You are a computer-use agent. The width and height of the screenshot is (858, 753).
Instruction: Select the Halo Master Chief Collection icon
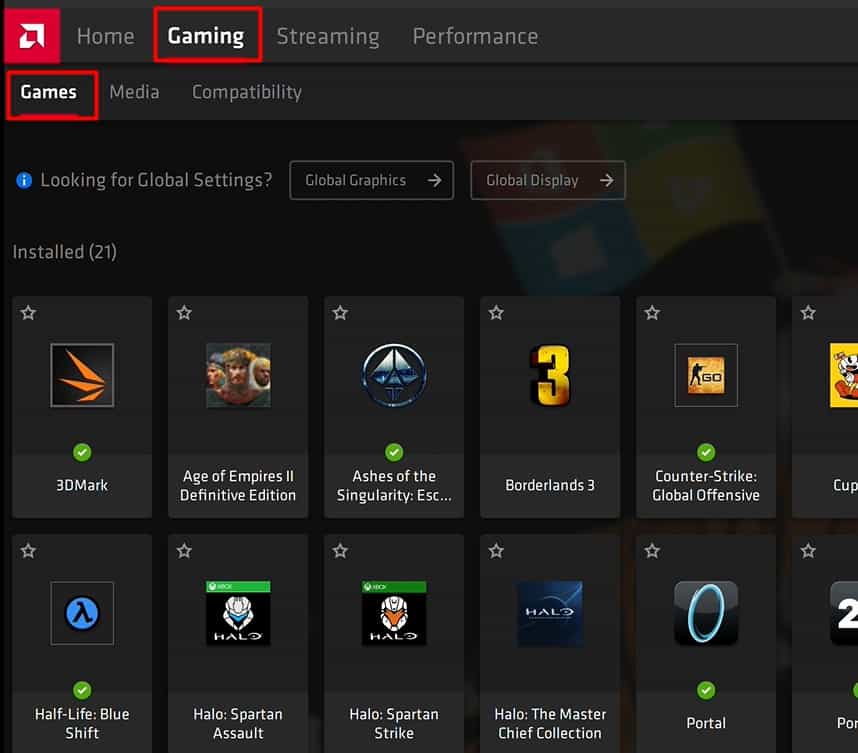550,613
